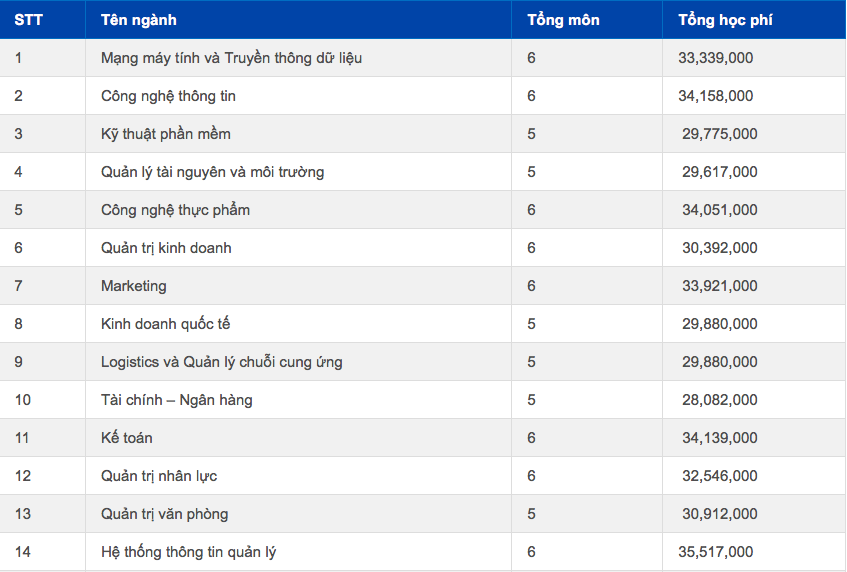The width and height of the screenshot is (847, 572).
Task: Click the Tổng học phí column header
Action: tap(725, 20)
